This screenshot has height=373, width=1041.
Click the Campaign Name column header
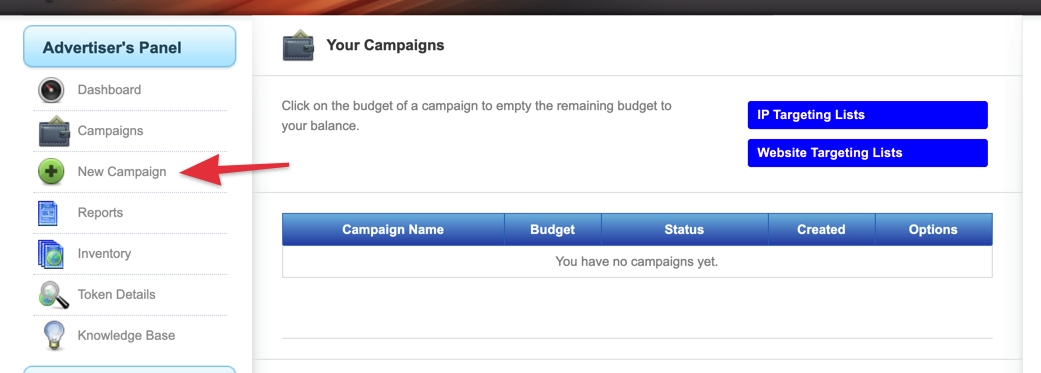393,230
